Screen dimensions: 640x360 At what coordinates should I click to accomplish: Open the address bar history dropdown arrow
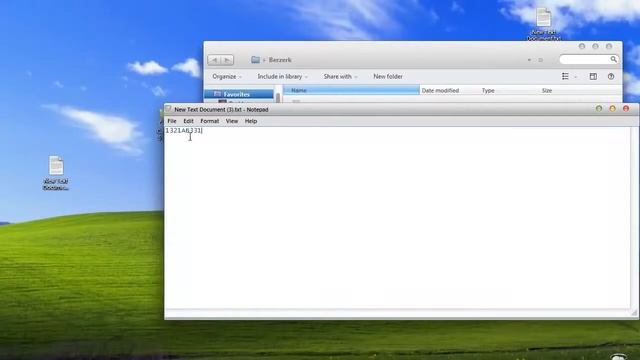pos(529,60)
